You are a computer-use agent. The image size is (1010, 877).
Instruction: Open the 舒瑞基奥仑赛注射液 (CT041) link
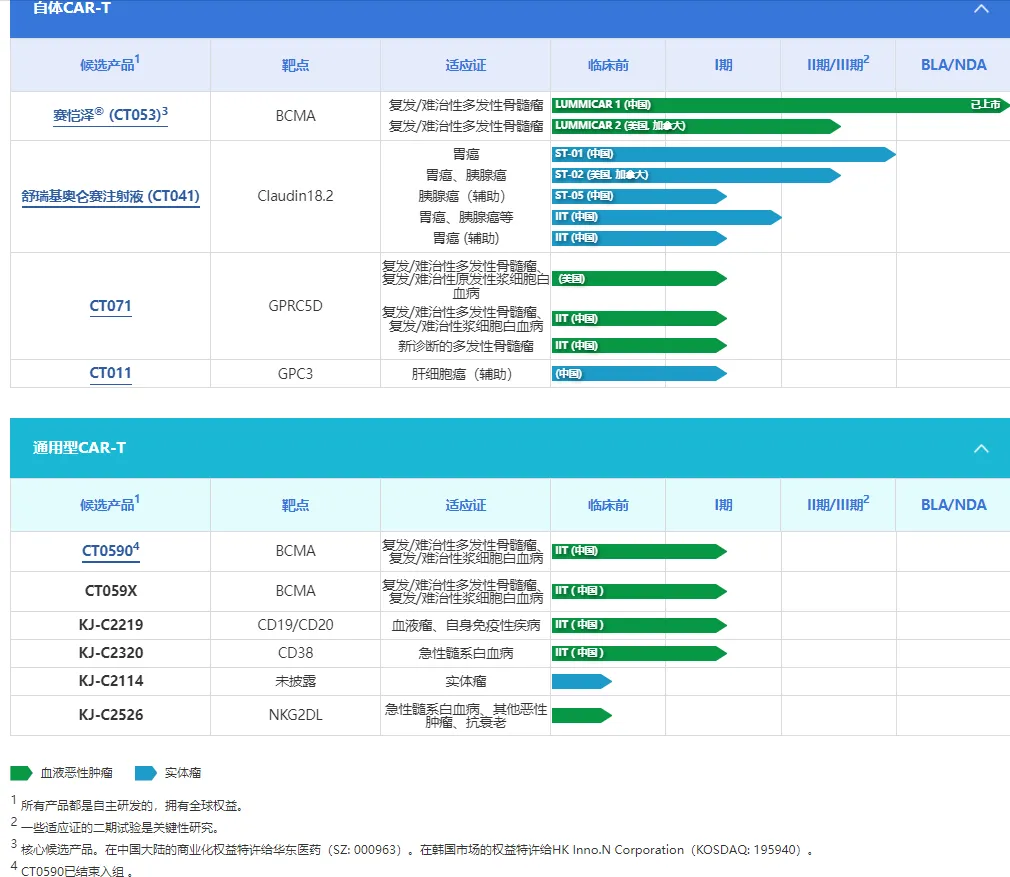pos(110,196)
